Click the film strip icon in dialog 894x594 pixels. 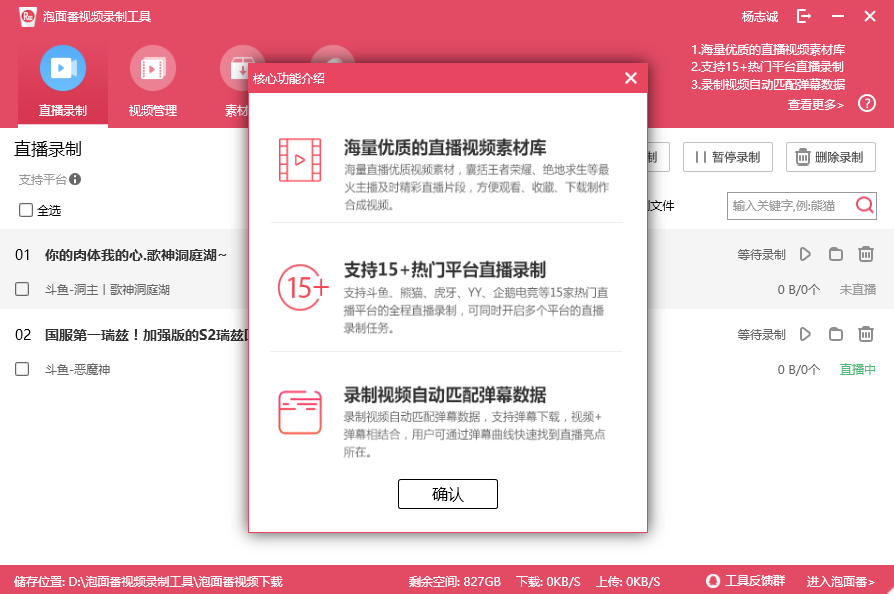(300, 160)
